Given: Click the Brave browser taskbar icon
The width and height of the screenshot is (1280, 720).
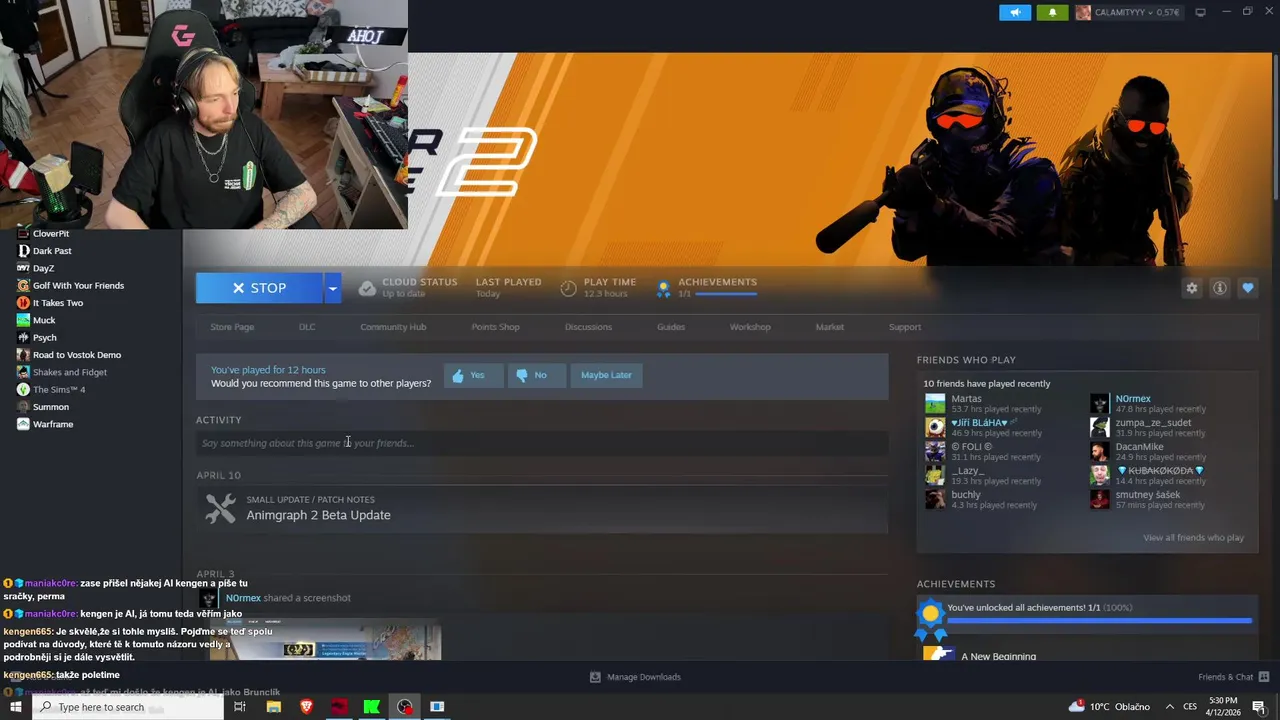Looking at the screenshot, I should point(306,707).
